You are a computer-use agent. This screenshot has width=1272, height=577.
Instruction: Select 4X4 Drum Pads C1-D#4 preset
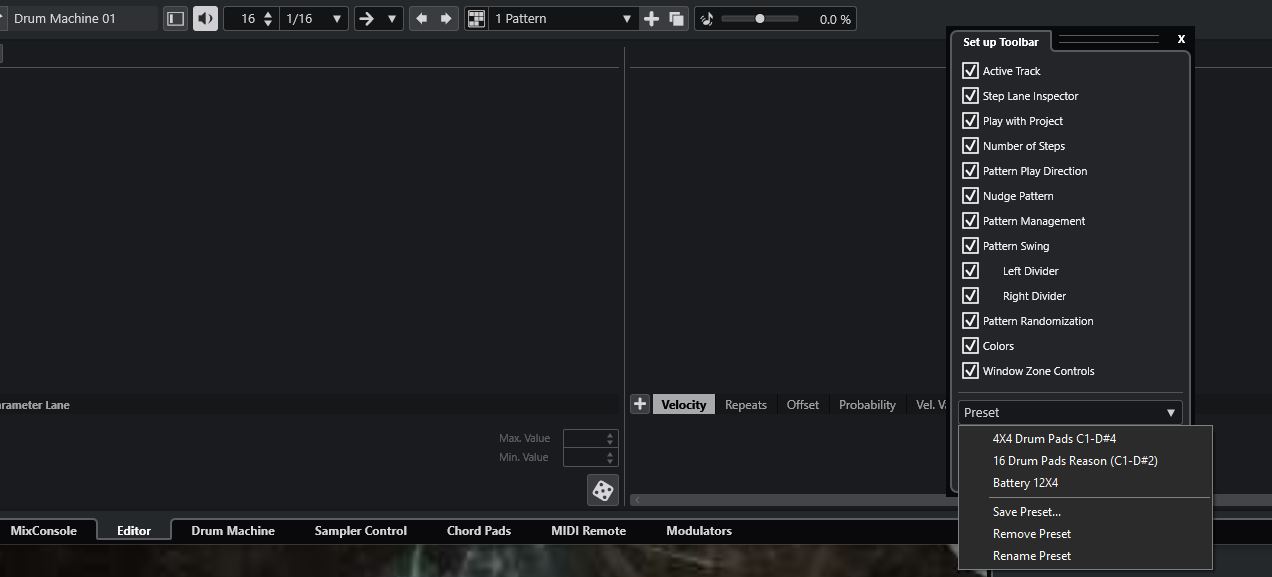(1085, 439)
